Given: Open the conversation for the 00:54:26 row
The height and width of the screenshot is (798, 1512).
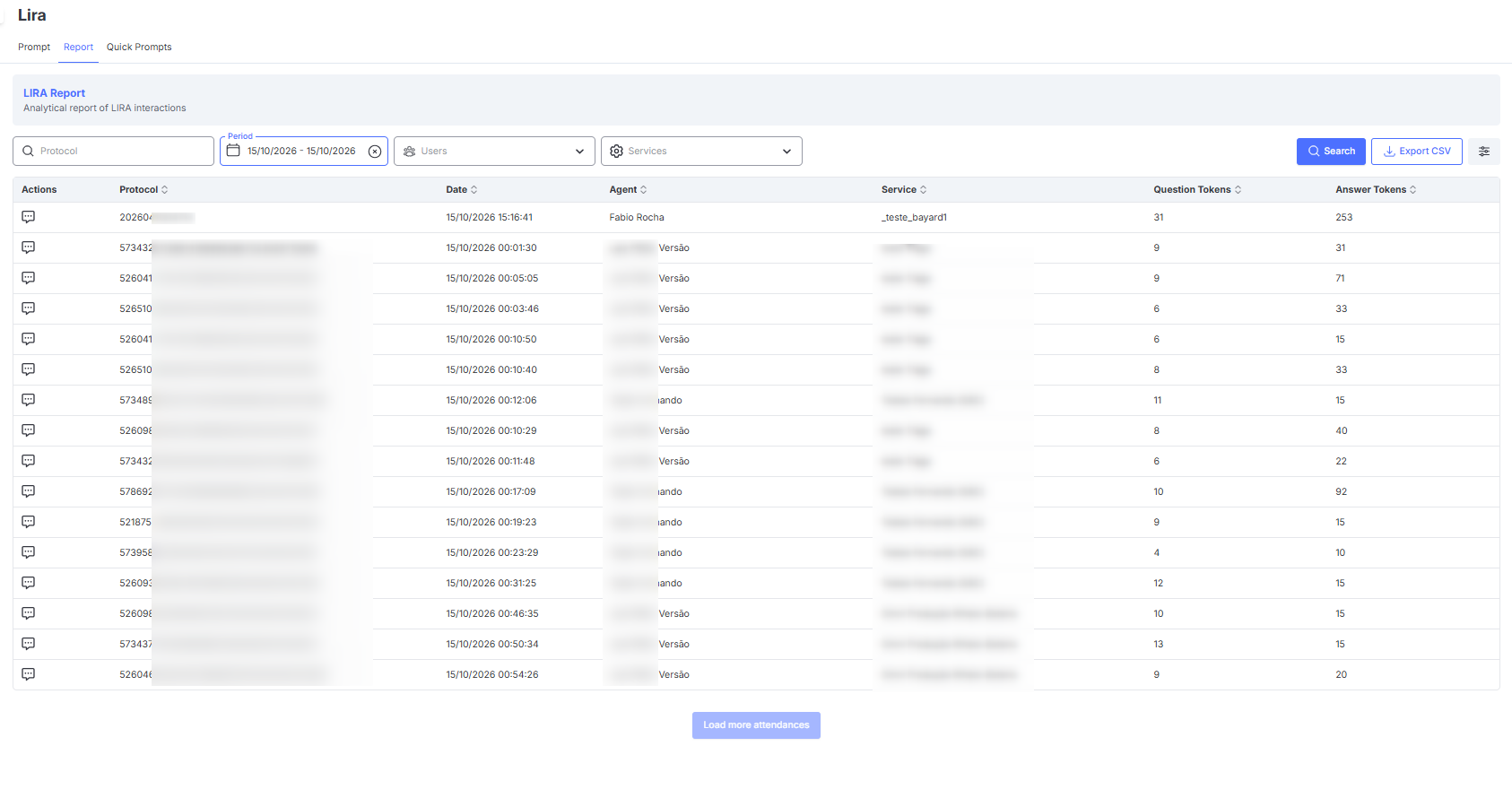Looking at the screenshot, I should click(29, 674).
